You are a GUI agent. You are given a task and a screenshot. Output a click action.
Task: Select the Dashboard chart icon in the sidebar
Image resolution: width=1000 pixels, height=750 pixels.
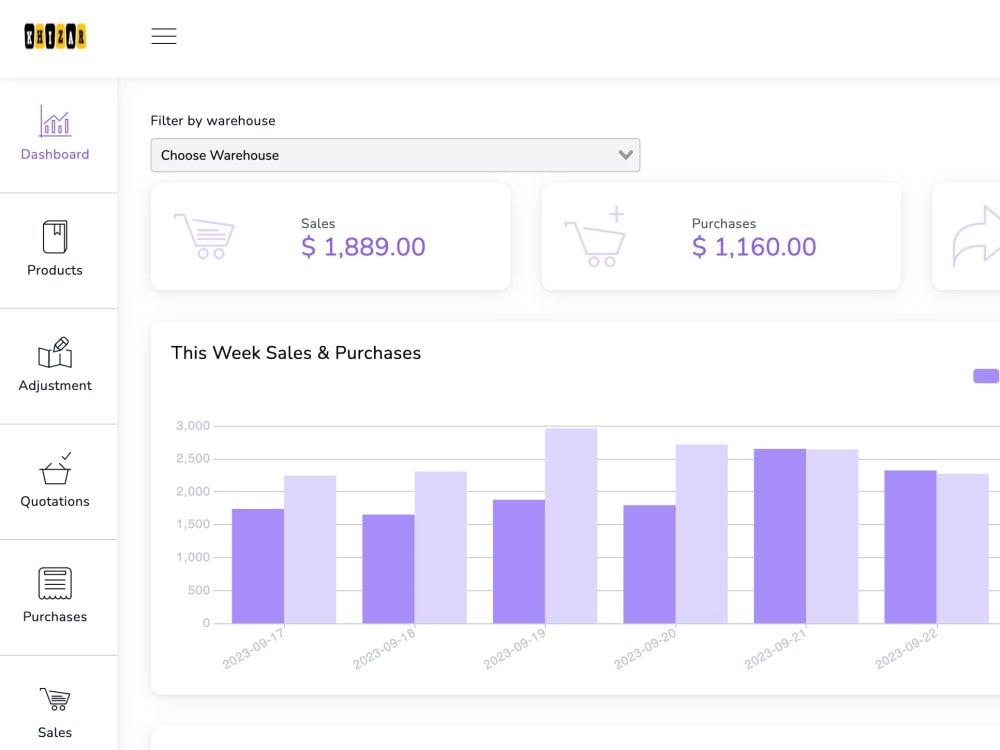click(55, 121)
